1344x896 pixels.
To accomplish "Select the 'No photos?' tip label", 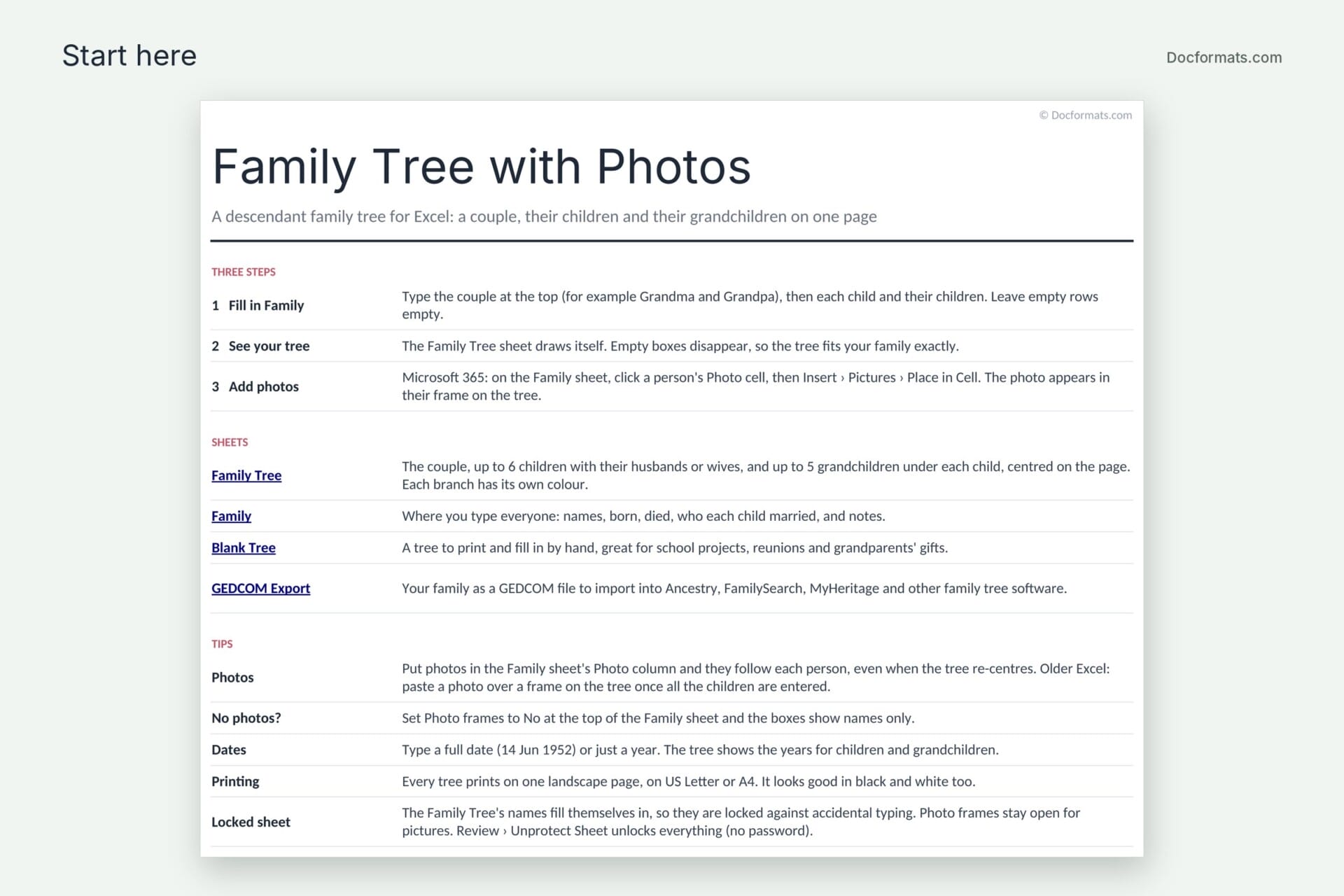I will [x=246, y=718].
